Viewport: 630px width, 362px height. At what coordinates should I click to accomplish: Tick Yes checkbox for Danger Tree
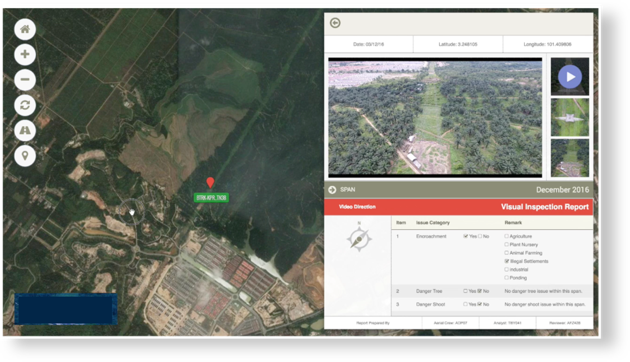click(466, 291)
